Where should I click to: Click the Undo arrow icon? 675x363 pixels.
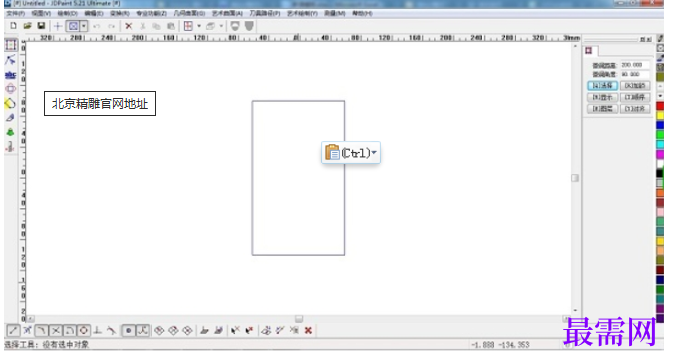click(x=97, y=26)
